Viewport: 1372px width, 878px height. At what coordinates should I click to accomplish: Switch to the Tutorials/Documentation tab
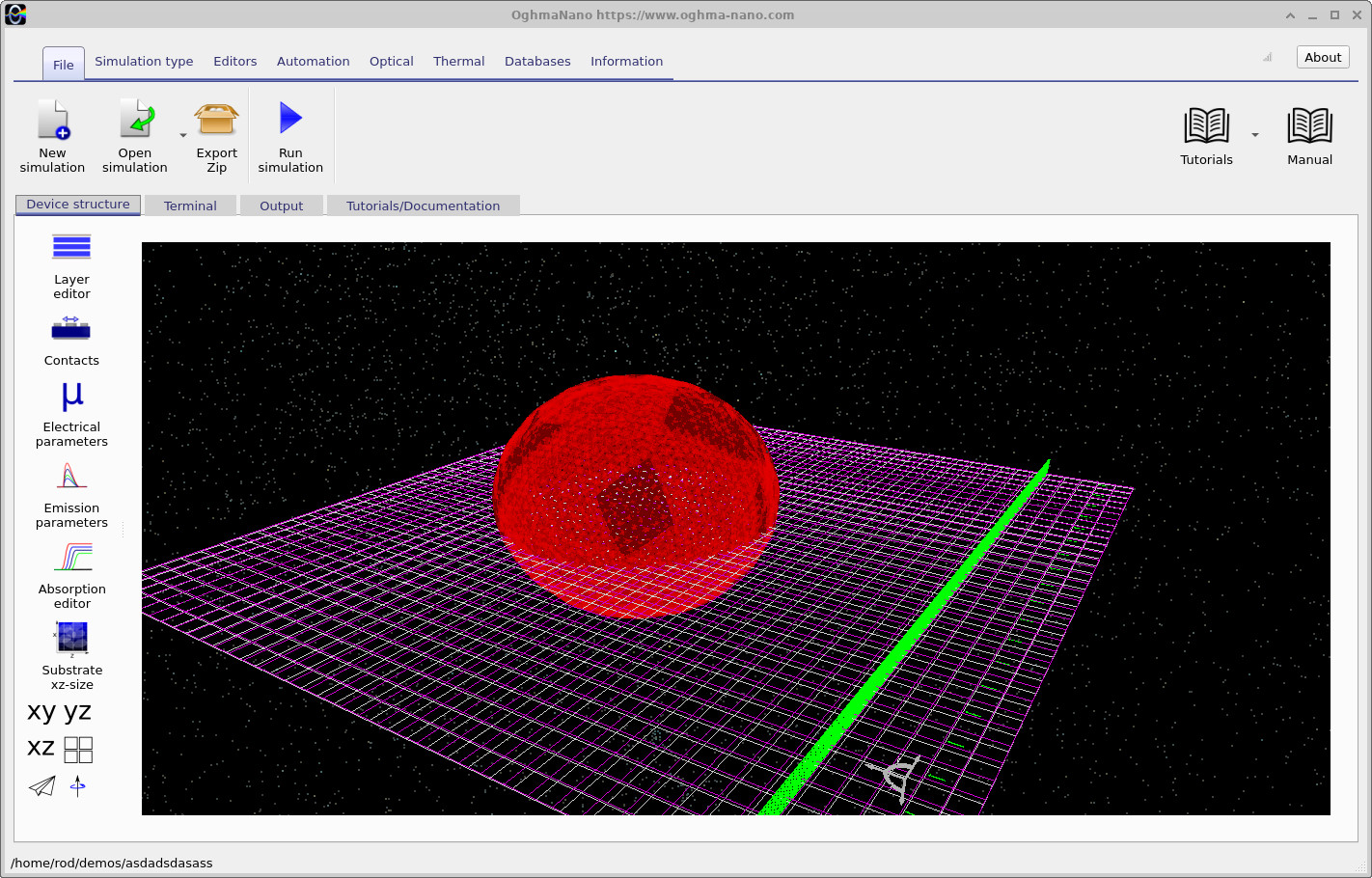click(424, 206)
